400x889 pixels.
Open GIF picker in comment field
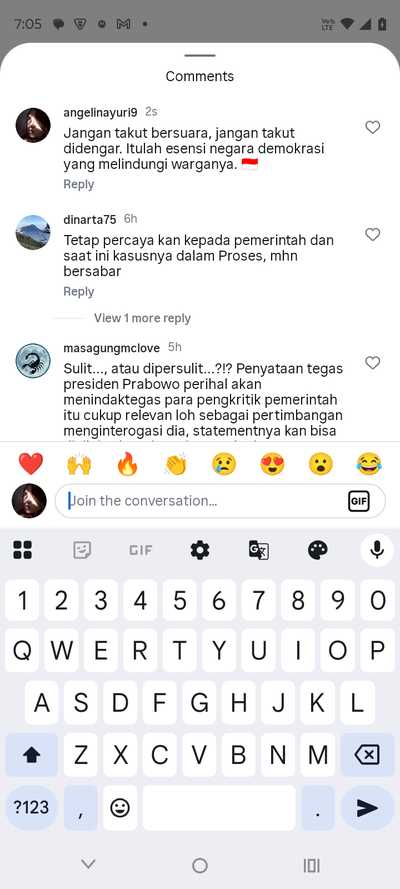click(359, 501)
